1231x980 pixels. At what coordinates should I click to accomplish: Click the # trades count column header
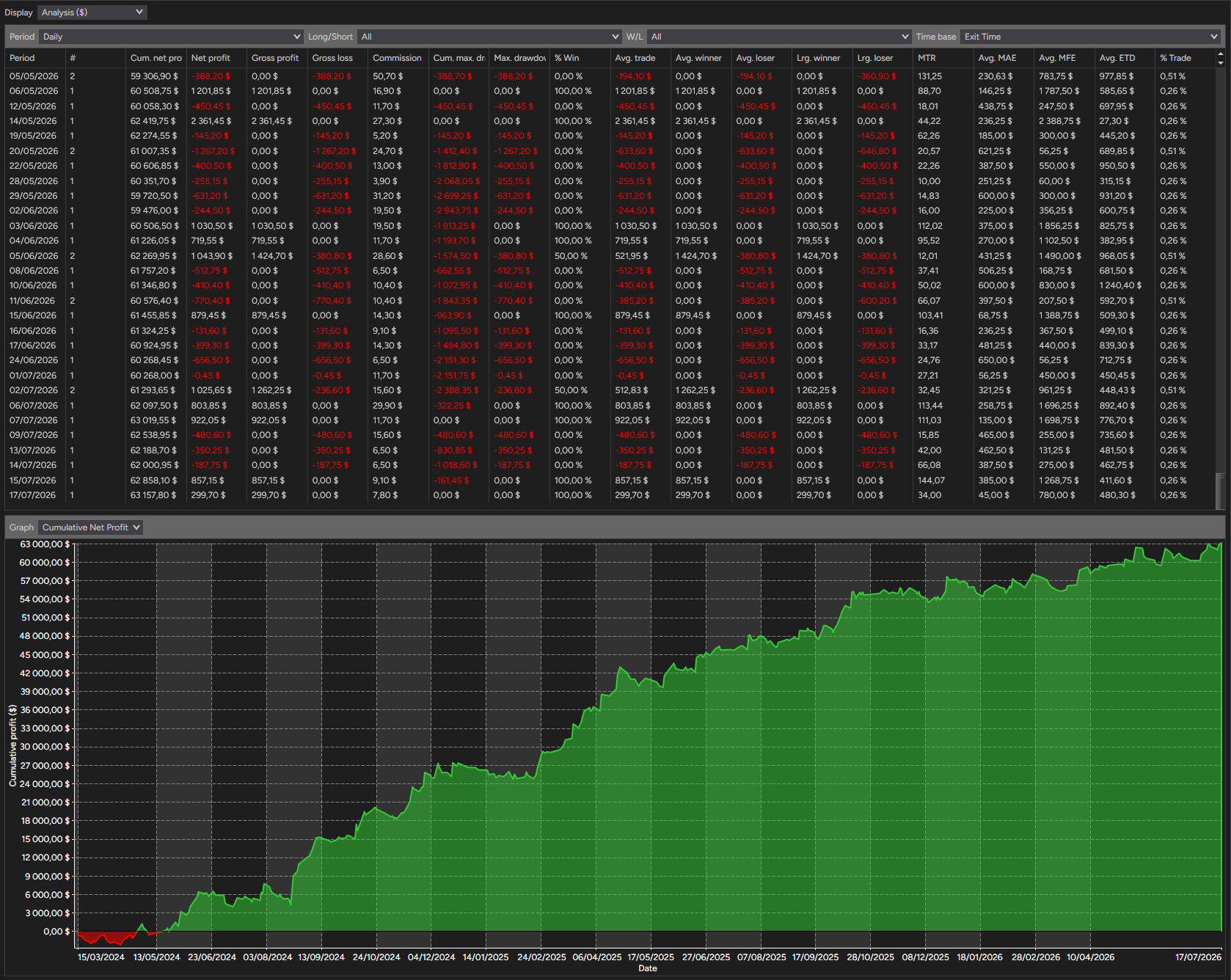click(95, 58)
